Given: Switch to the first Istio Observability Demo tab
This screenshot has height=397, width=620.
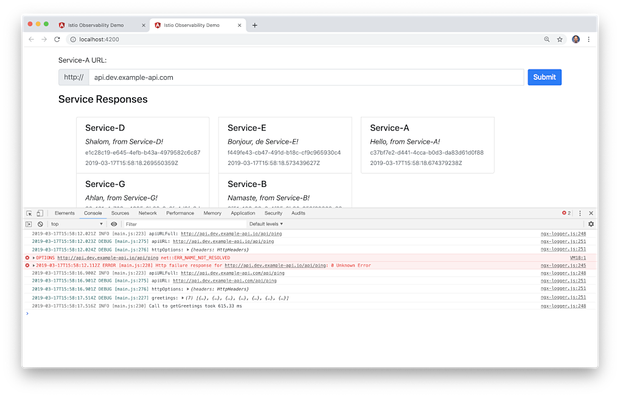Looking at the screenshot, I should 96,25.
